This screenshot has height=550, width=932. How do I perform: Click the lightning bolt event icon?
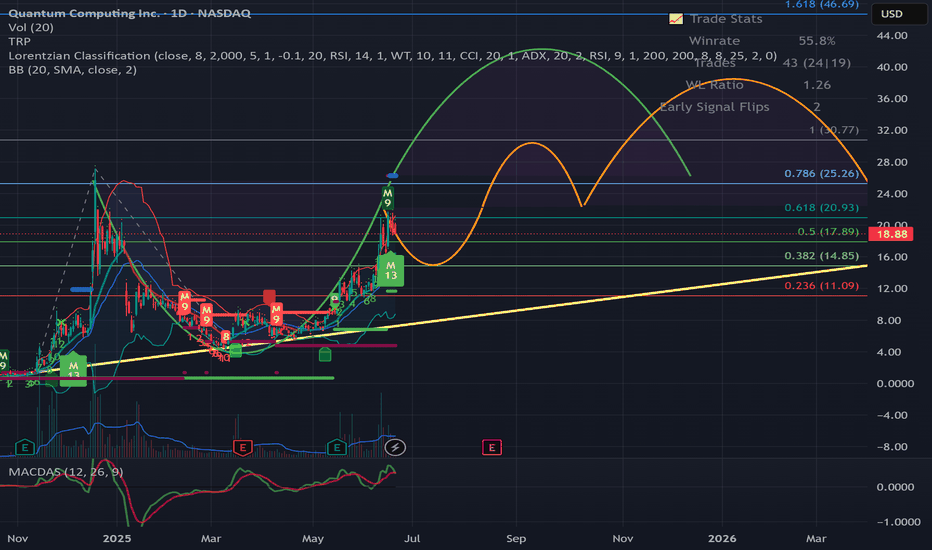pyautogui.click(x=395, y=447)
